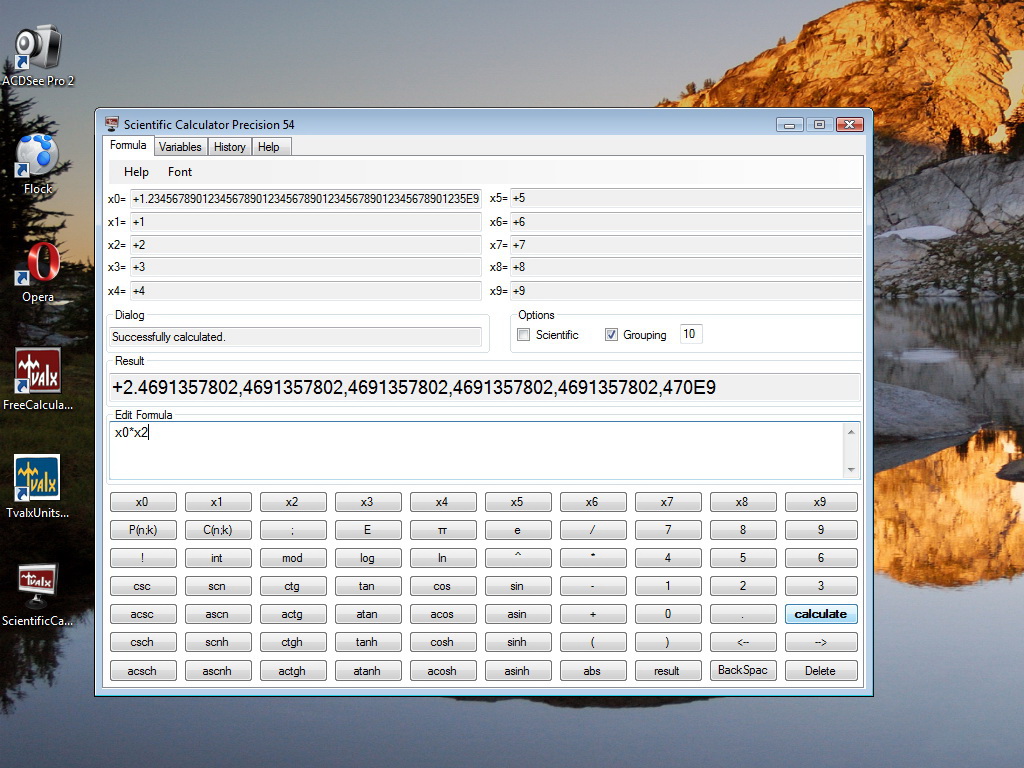Screen dimensions: 1024x768
Task: Switch to the Variables tab
Action: pyautogui.click(x=180, y=147)
